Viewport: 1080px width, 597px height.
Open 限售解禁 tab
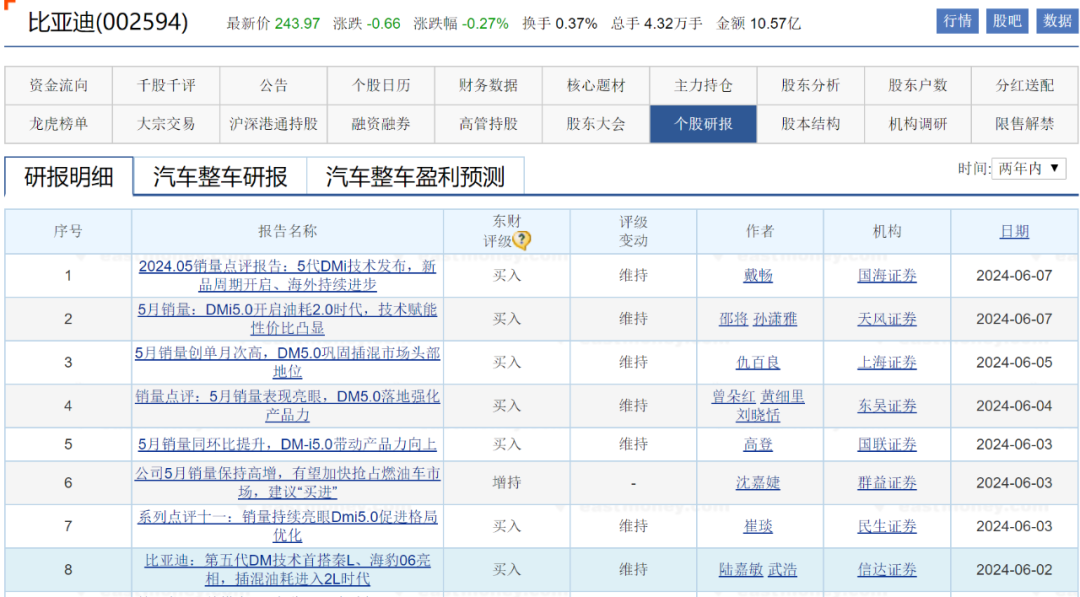click(1025, 124)
